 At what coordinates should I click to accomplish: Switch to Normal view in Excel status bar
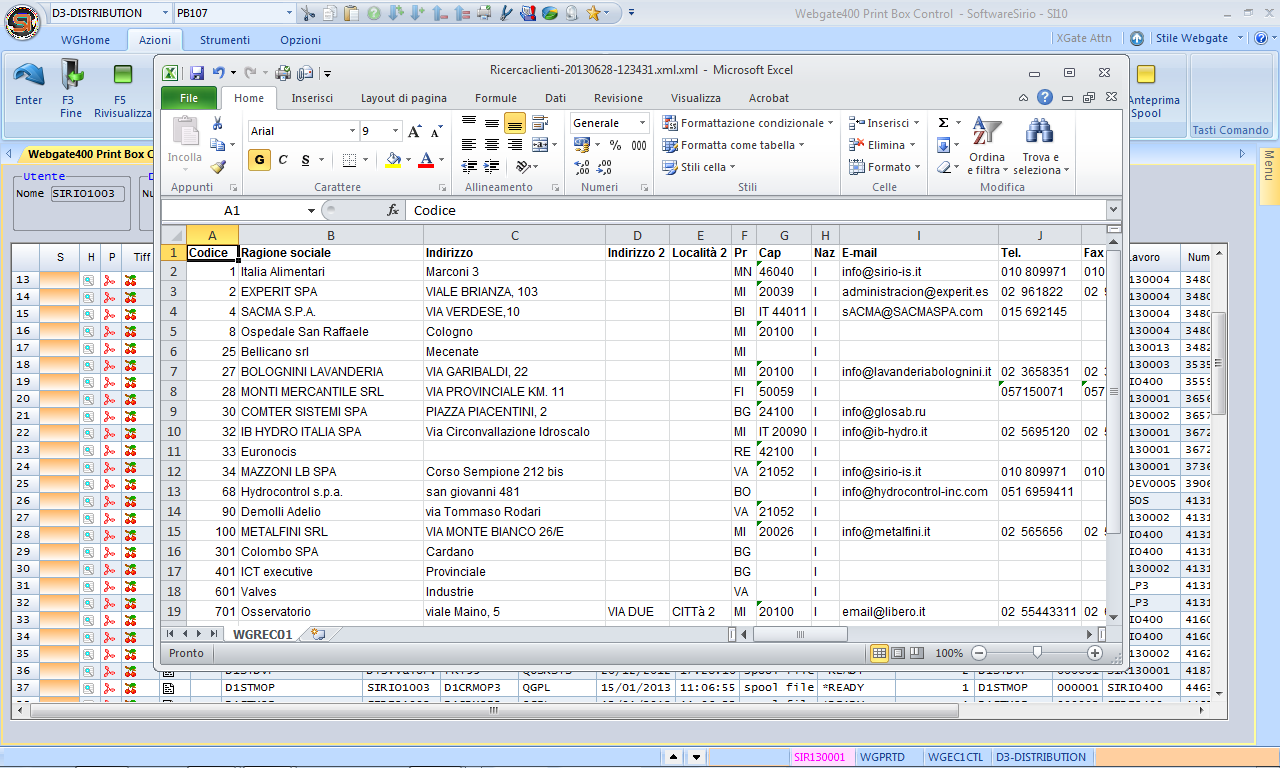(x=879, y=653)
